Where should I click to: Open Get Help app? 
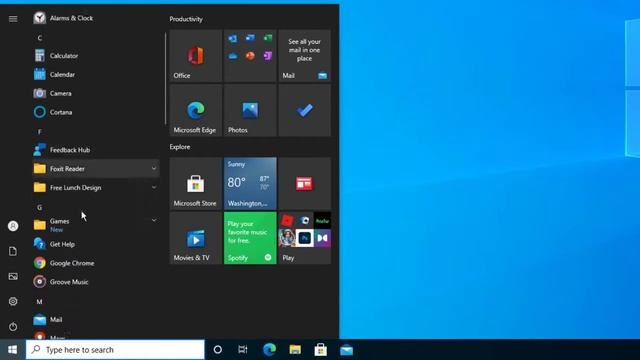[96, 244]
